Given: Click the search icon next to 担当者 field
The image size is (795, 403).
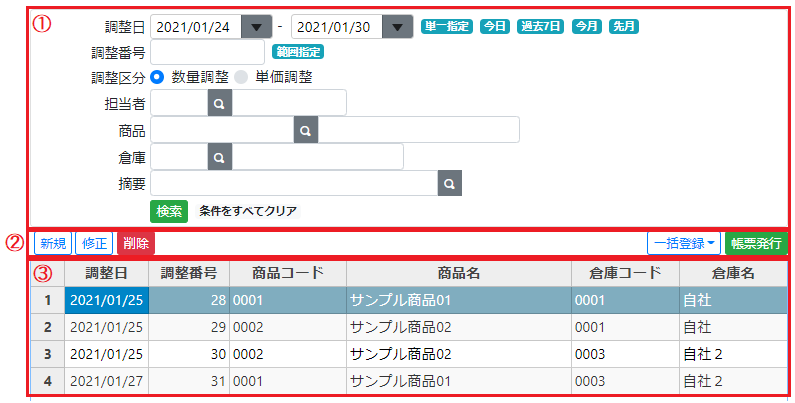Looking at the screenshot, I should click(220, 103).
